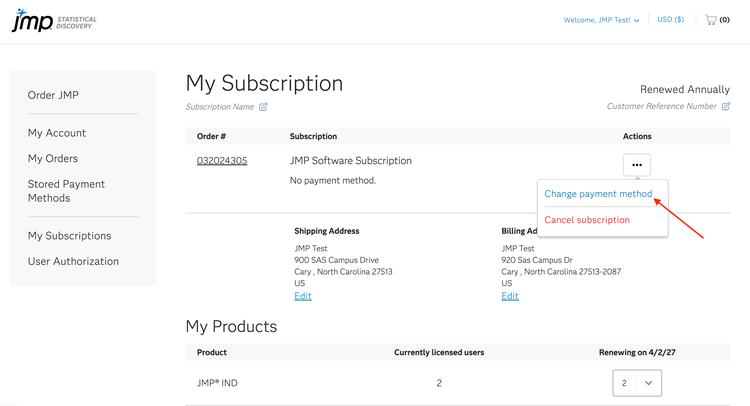750x406 pixels.
Task: Expand the Welcome, JMP Test! account menu
Action: [601, 20]
